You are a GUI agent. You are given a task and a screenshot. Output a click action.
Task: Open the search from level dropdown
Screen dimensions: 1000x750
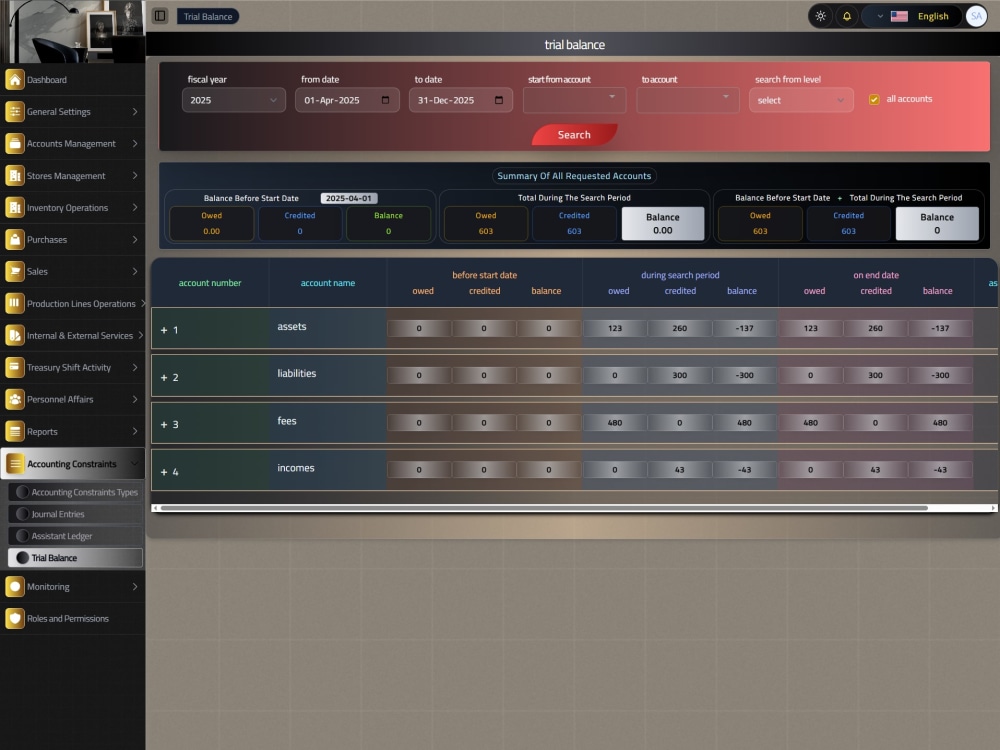801,100
